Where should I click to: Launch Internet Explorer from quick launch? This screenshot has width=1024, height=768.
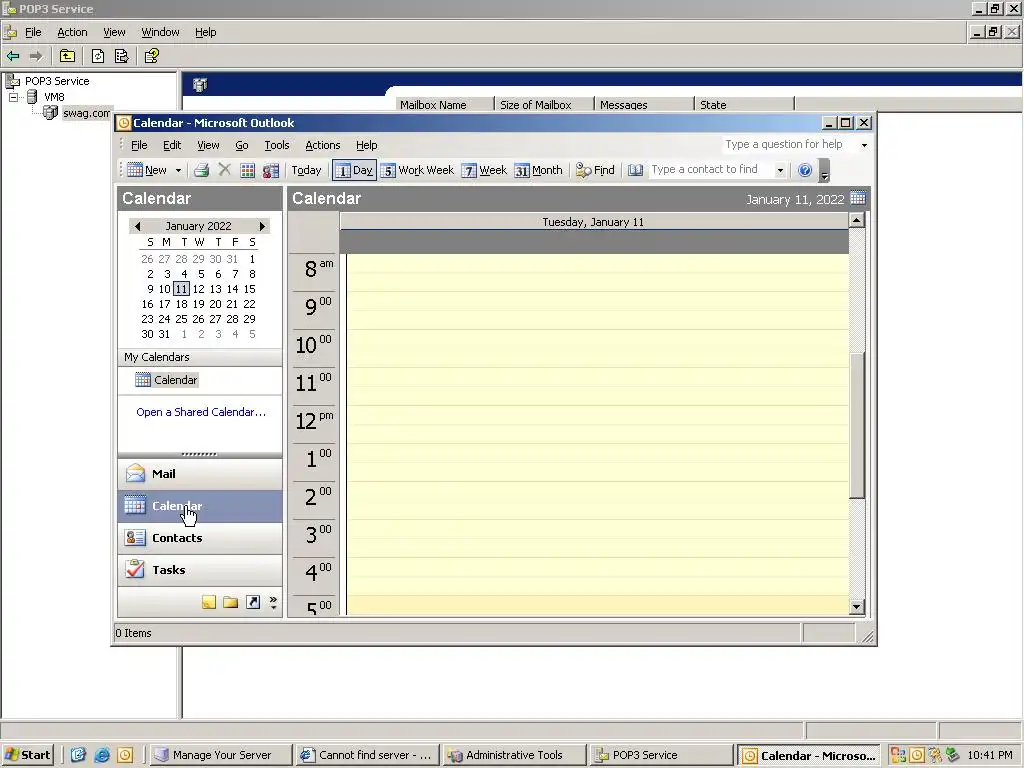102,755
